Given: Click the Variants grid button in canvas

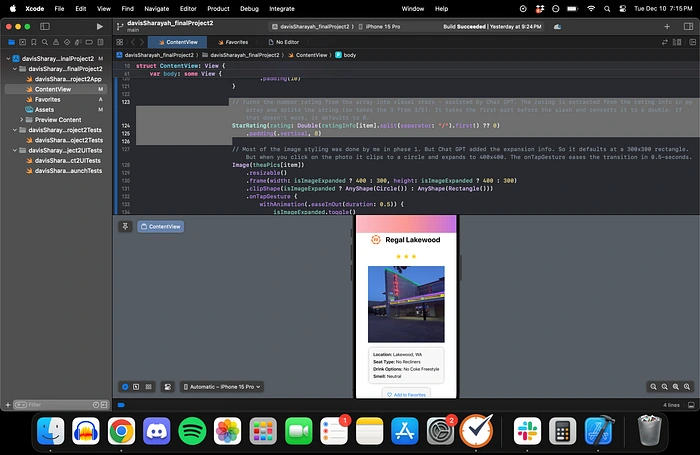Looking at the screenshot, I should 148,385.
